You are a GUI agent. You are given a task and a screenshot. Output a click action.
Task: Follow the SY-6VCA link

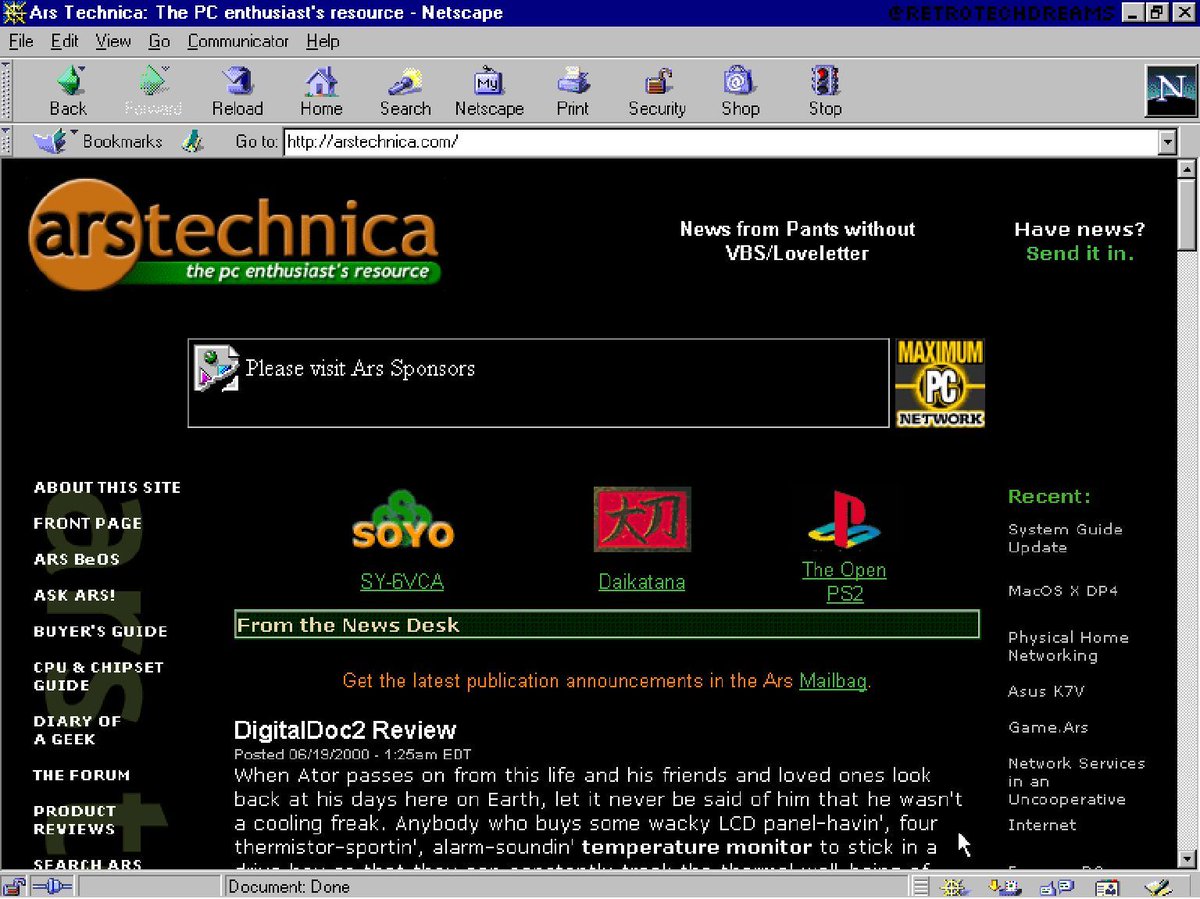tap(402, 581)
